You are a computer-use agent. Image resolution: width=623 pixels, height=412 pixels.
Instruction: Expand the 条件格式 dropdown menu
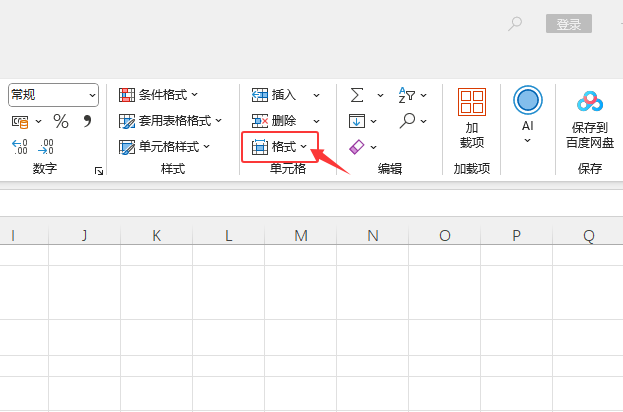coord(159,95)
